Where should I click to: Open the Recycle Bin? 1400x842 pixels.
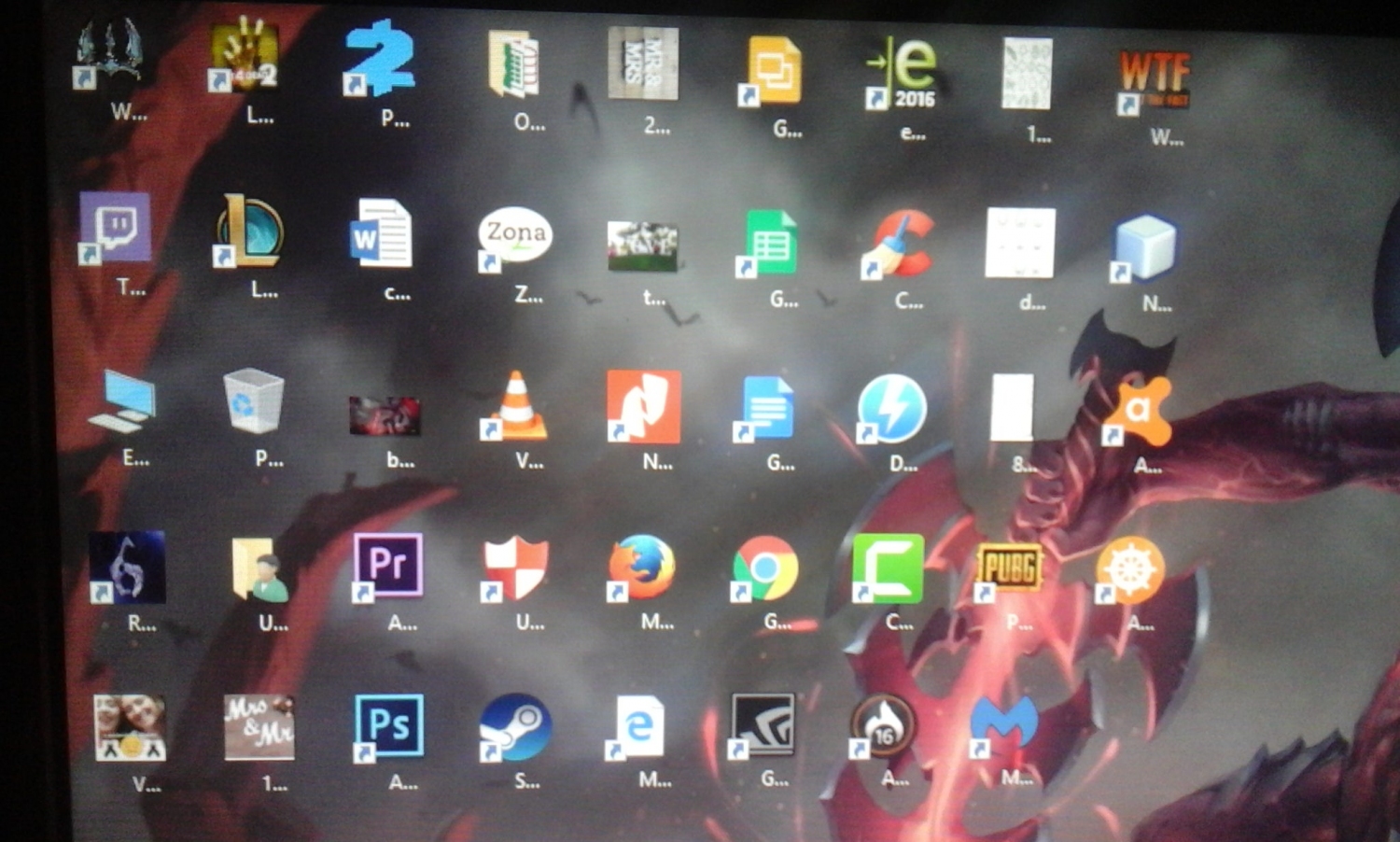(254, 401)
